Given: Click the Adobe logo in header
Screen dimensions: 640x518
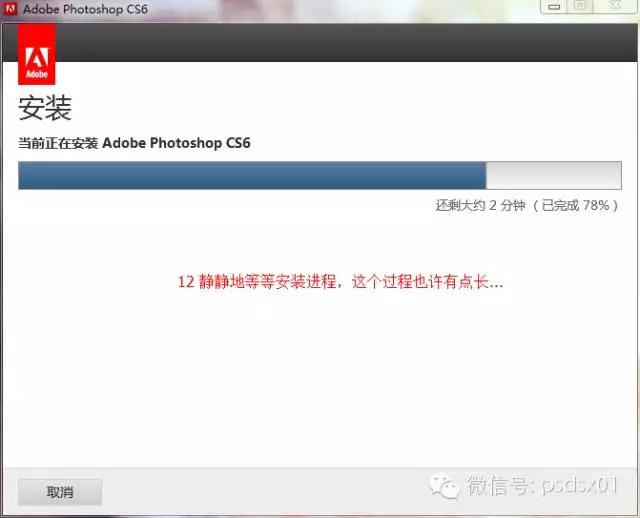Looking at the screenshot, I should [37, 54].
